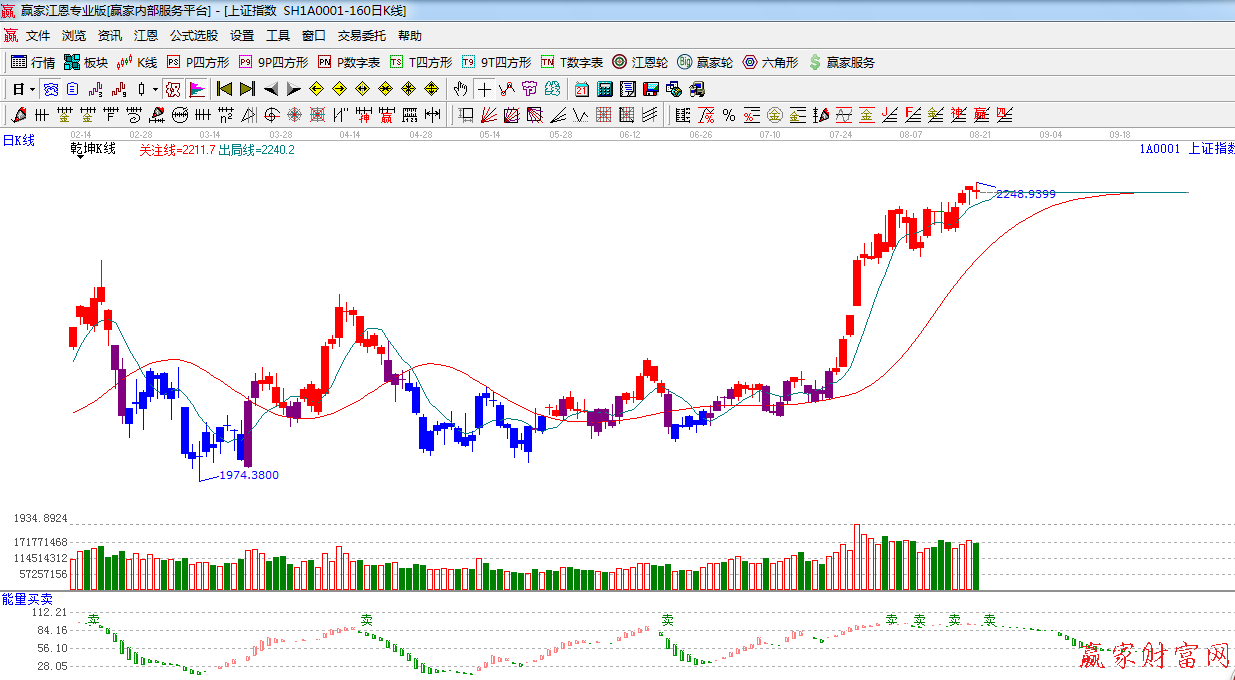Screen dimensions: 1235x680
Task: Click the 1974.3800 low price label
Action: [x=249, y=475]
